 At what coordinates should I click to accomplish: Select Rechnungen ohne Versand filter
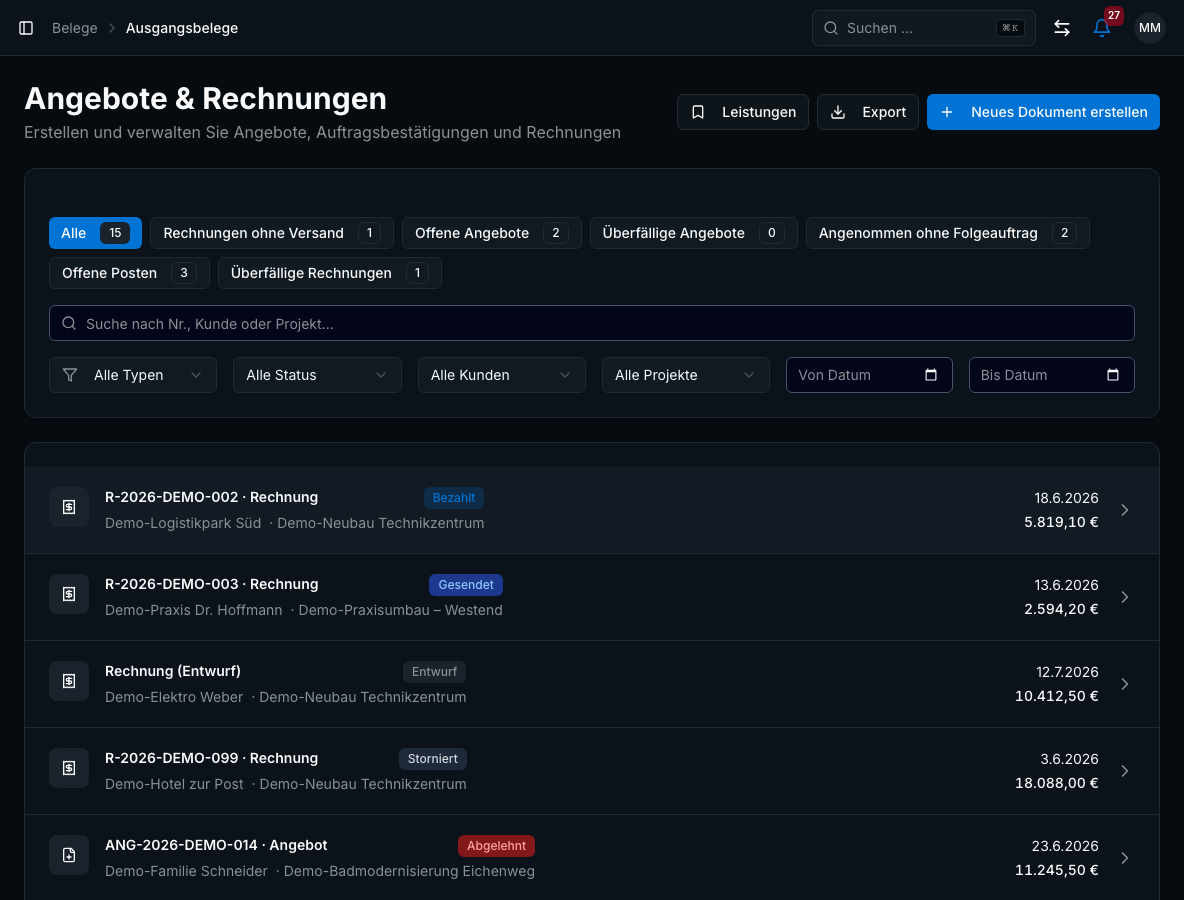pyautogui.click(x=272, y=233)
